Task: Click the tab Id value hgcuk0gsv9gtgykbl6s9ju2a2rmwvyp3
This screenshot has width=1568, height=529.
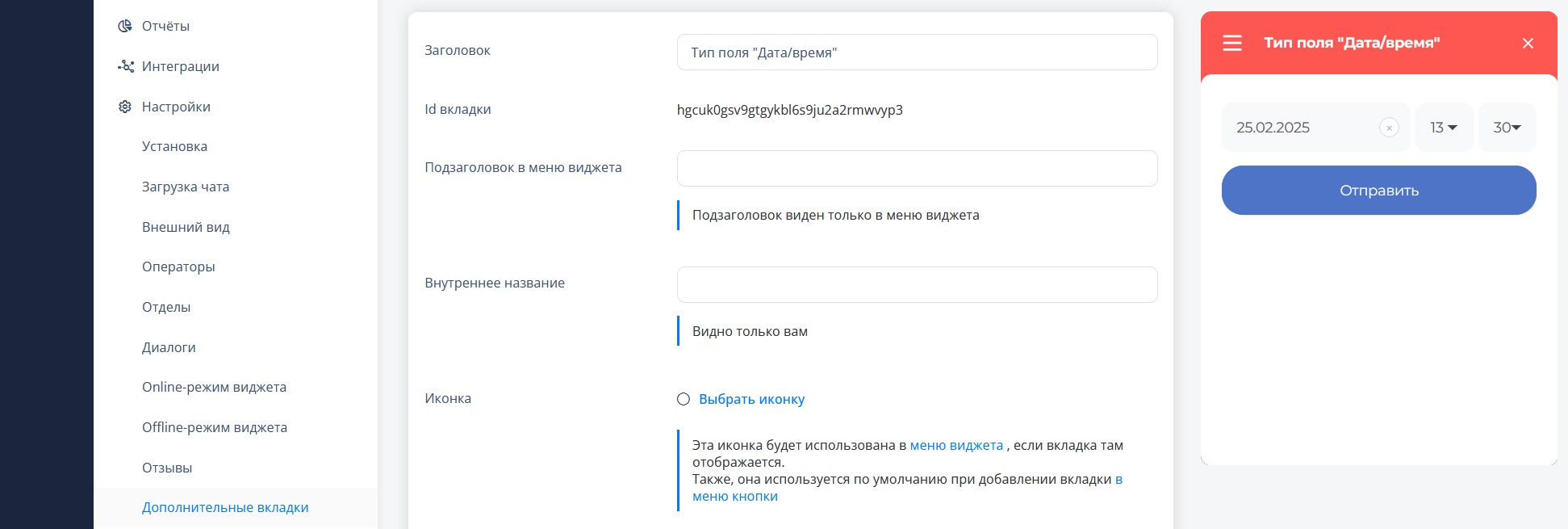Action: pyautogui.click(x=789, y=110)
